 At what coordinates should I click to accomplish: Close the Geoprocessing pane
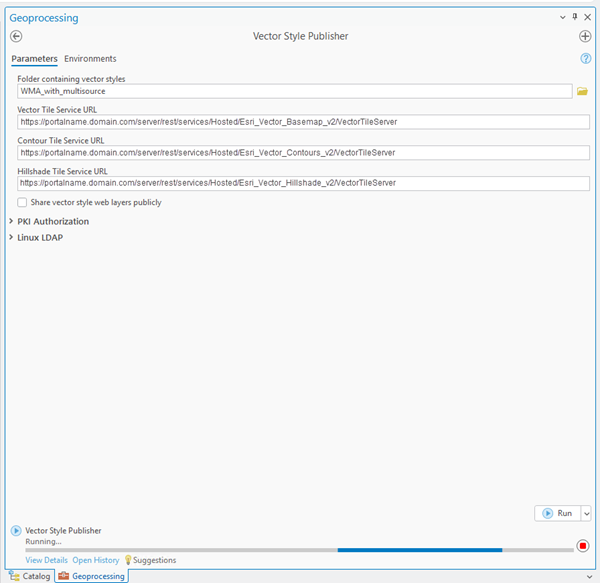point(587,17)
